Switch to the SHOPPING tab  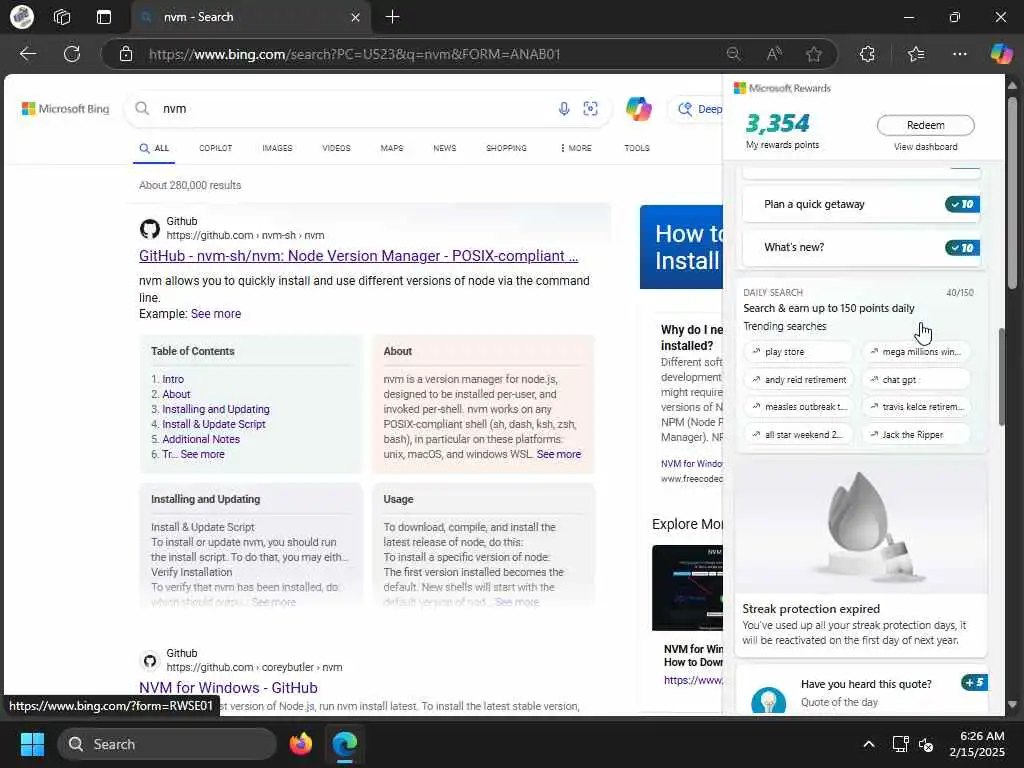pos(506,148)
